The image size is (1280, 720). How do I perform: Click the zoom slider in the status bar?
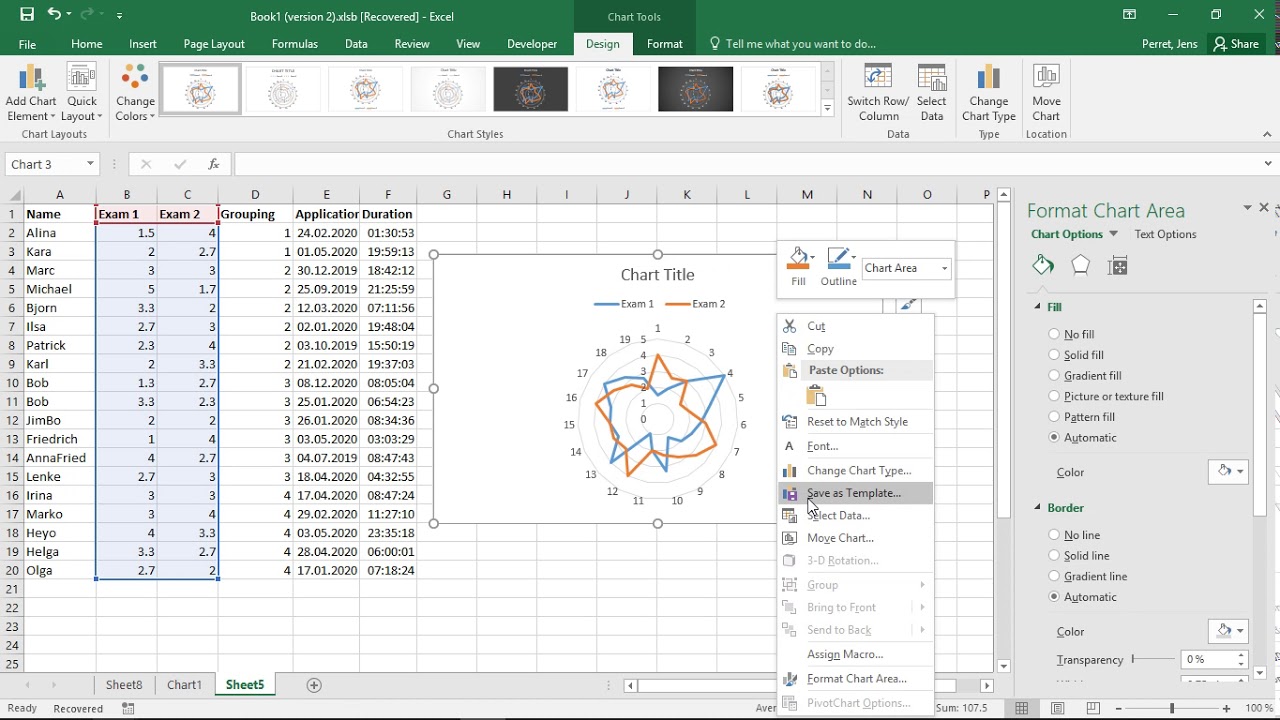coord(1172,708)
